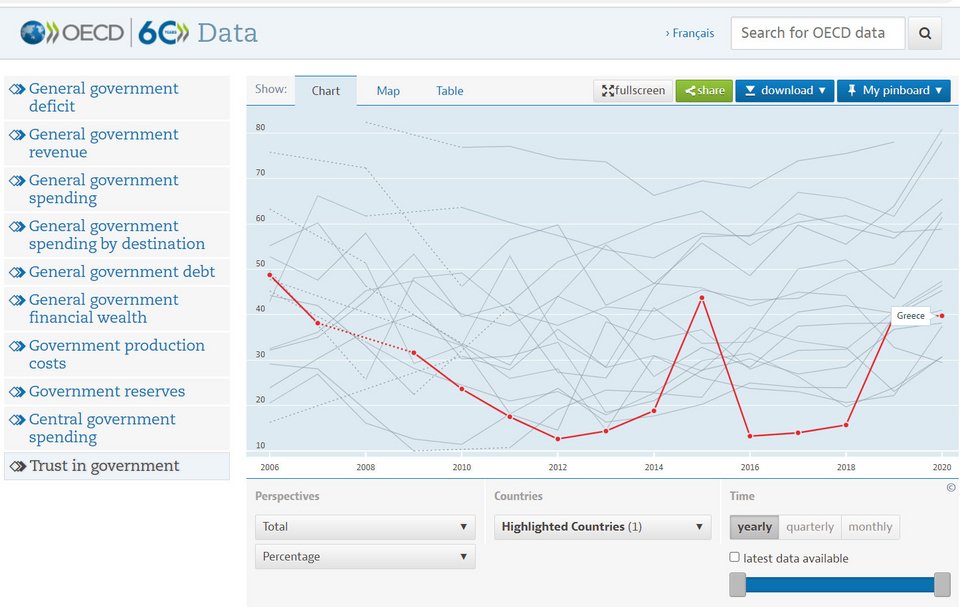
Task: Select quarterly time frequency
Action: click(x=809, y=527)
